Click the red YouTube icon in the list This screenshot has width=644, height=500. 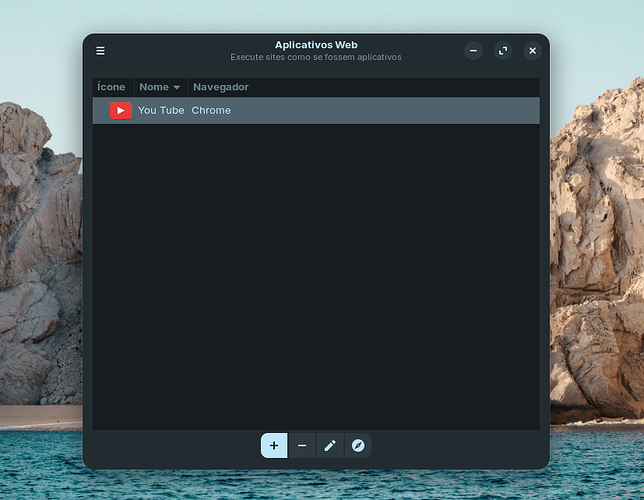(x=121, y=110)
